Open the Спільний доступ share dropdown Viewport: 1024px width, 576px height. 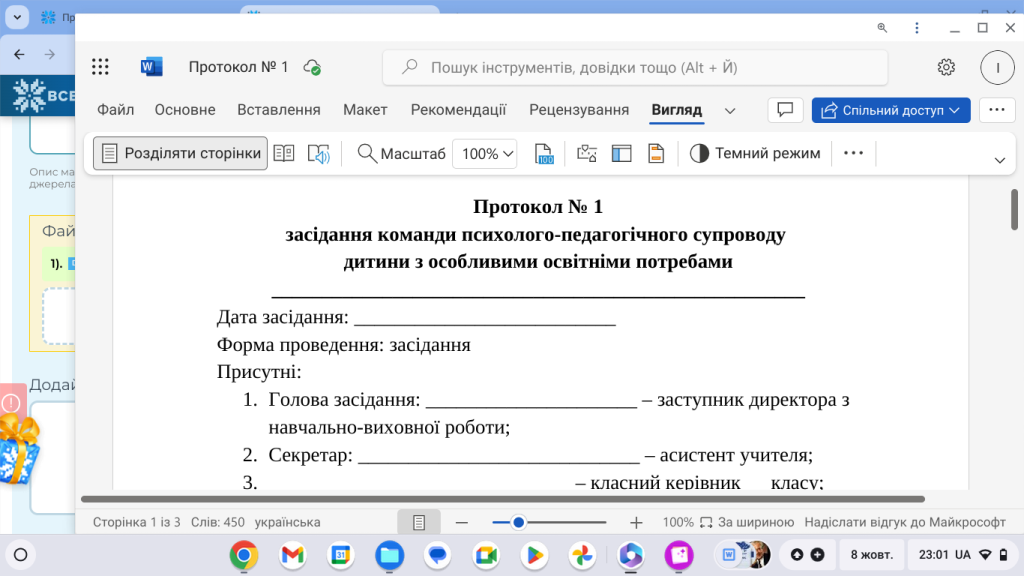pos(891,110)
